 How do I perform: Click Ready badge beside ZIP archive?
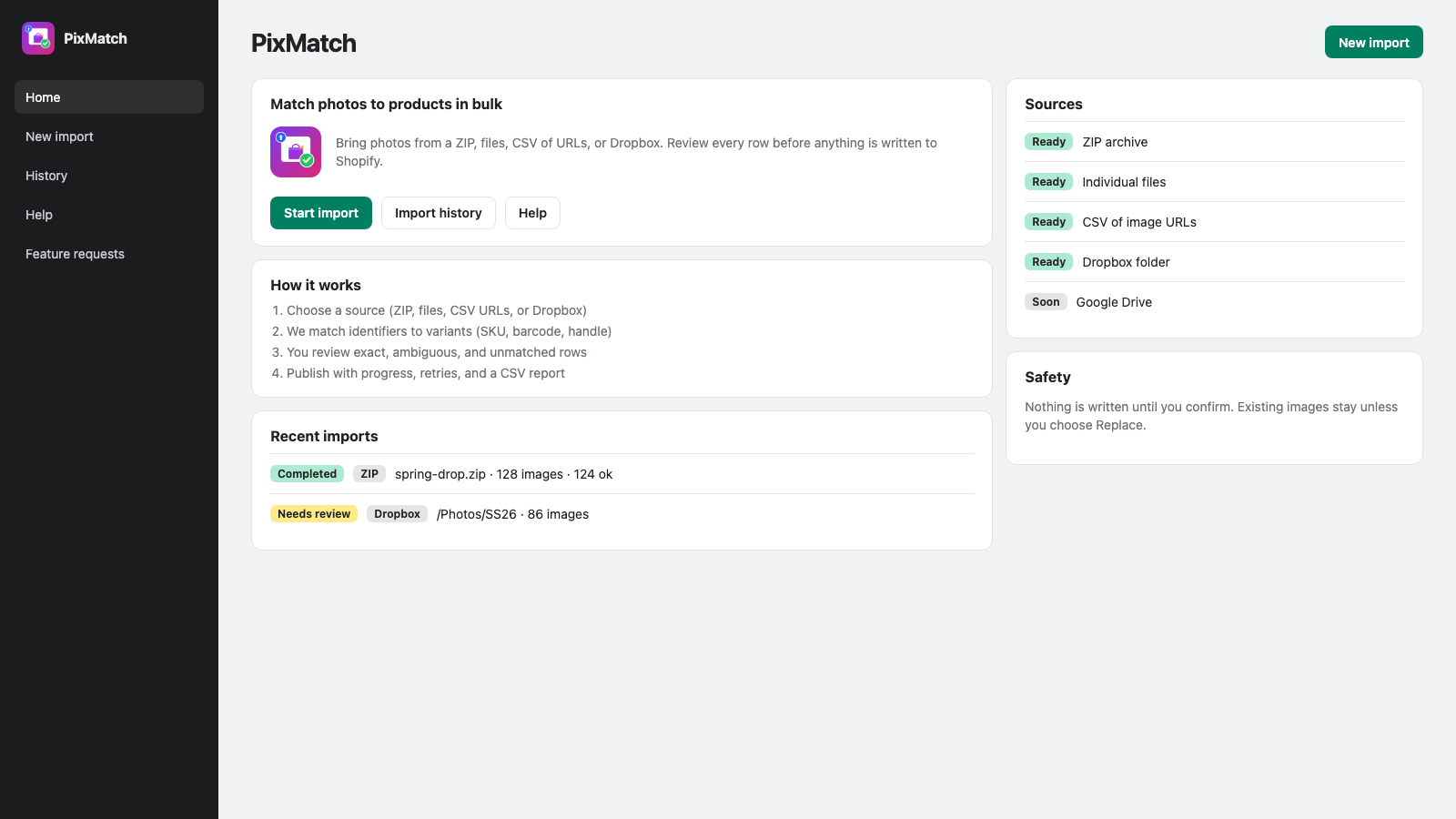(x=1048, y=142)
